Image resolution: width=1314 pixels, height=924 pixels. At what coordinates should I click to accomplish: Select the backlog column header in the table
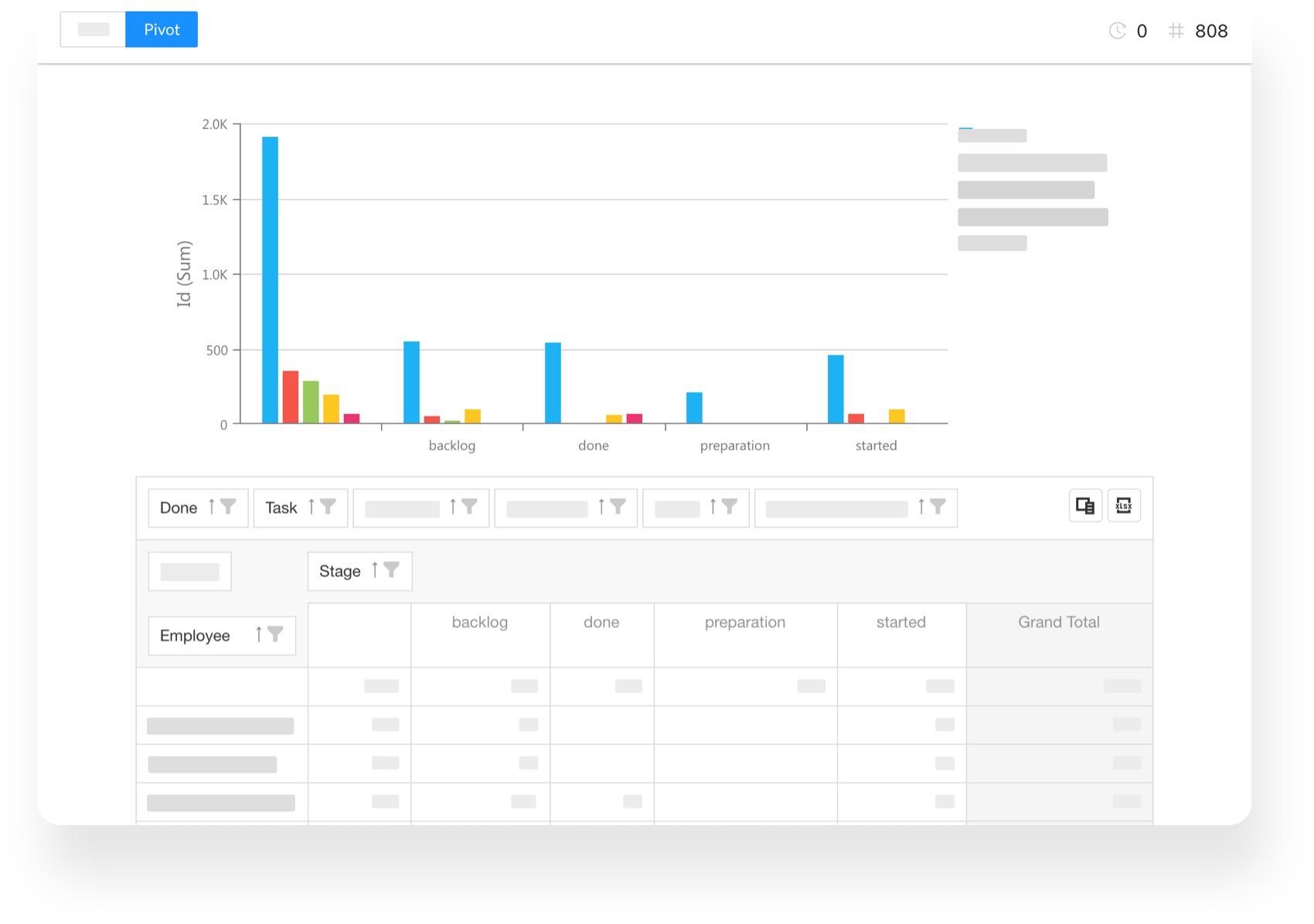pyautogui.click(x=480, y=622)
